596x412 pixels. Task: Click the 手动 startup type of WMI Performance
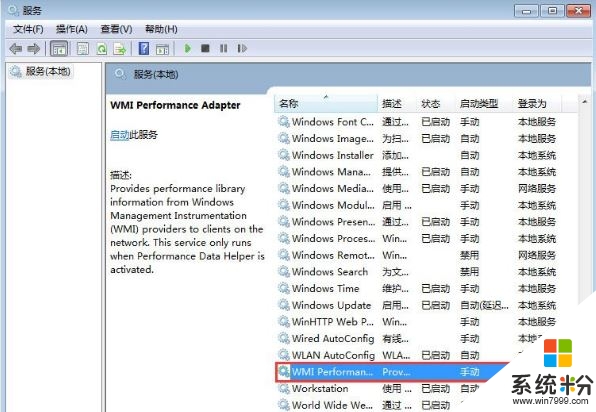(x=469, y=372)
